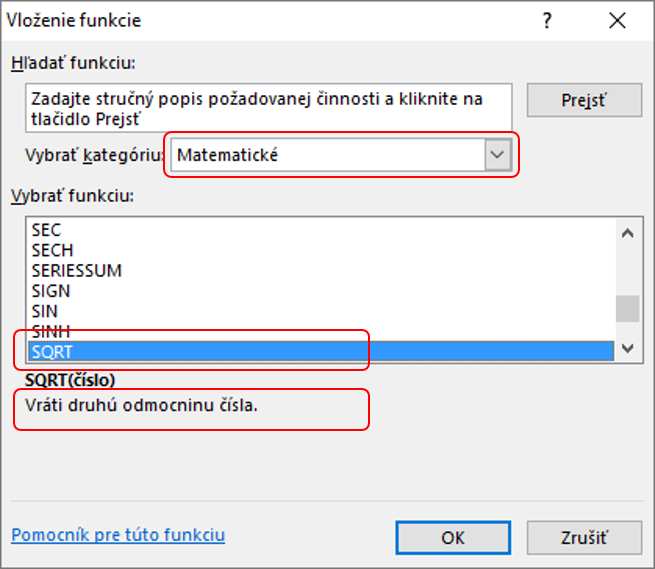Click the Prejsť search button
Screen dimensions: 655x569
coord(584,100)
